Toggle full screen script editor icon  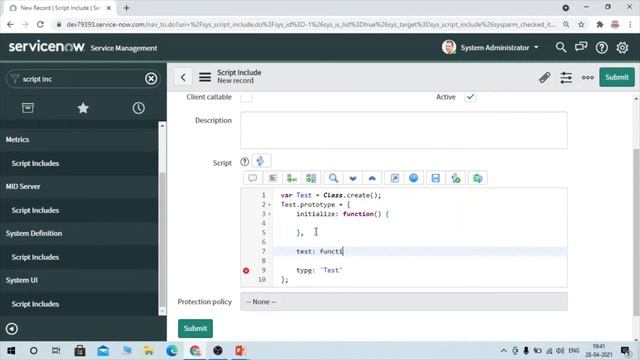[x=395, y=178]
